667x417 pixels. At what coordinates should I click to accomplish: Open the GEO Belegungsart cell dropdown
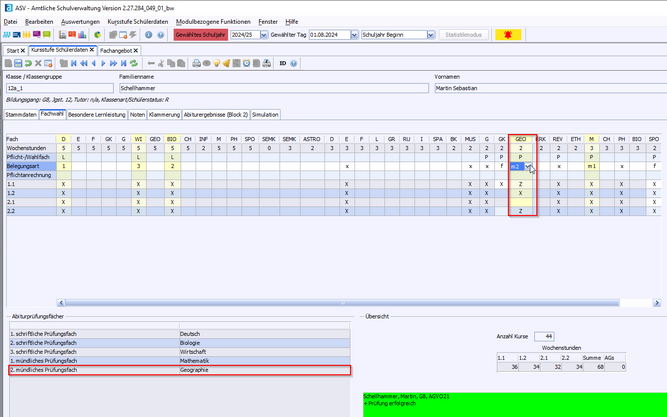529,166
